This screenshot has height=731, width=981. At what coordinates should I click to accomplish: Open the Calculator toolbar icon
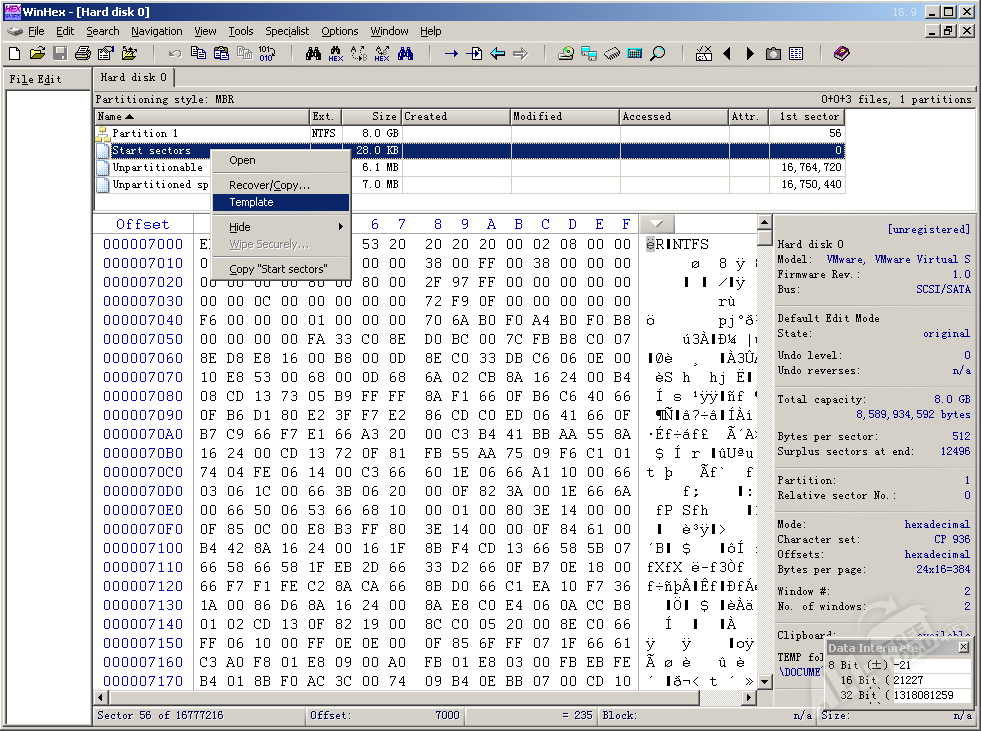point(635,53)
